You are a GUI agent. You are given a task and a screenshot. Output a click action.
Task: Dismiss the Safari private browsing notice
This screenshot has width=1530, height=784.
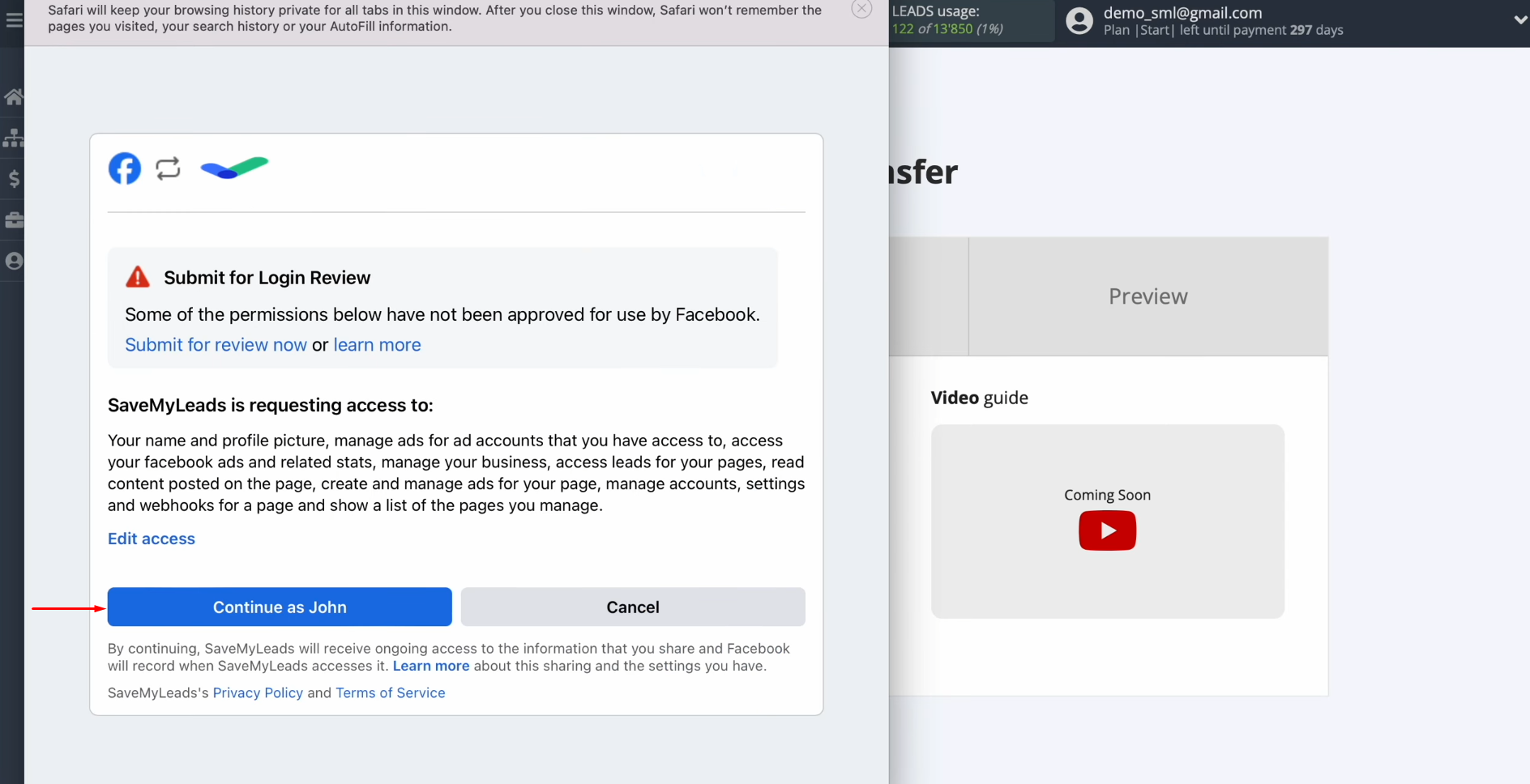(861, 9)
